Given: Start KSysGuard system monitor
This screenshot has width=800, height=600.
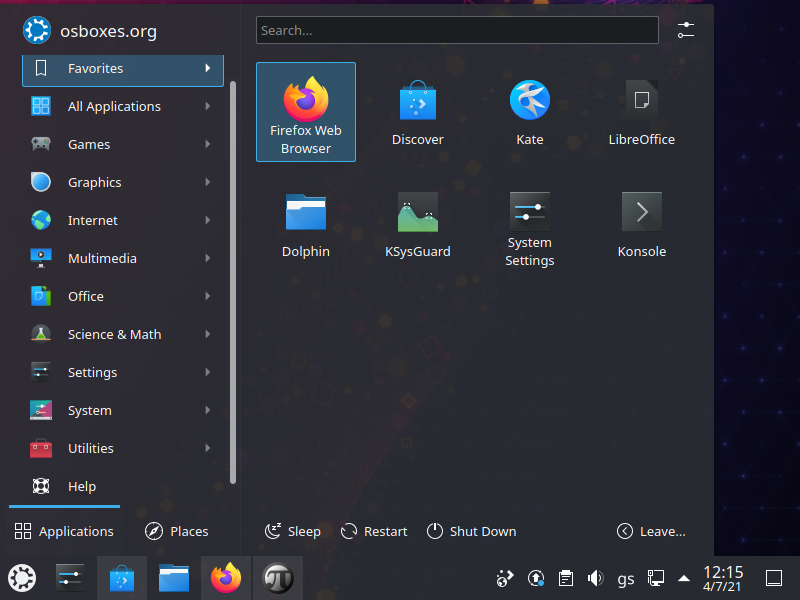Looking at the screenshot, I should (417, 224).
